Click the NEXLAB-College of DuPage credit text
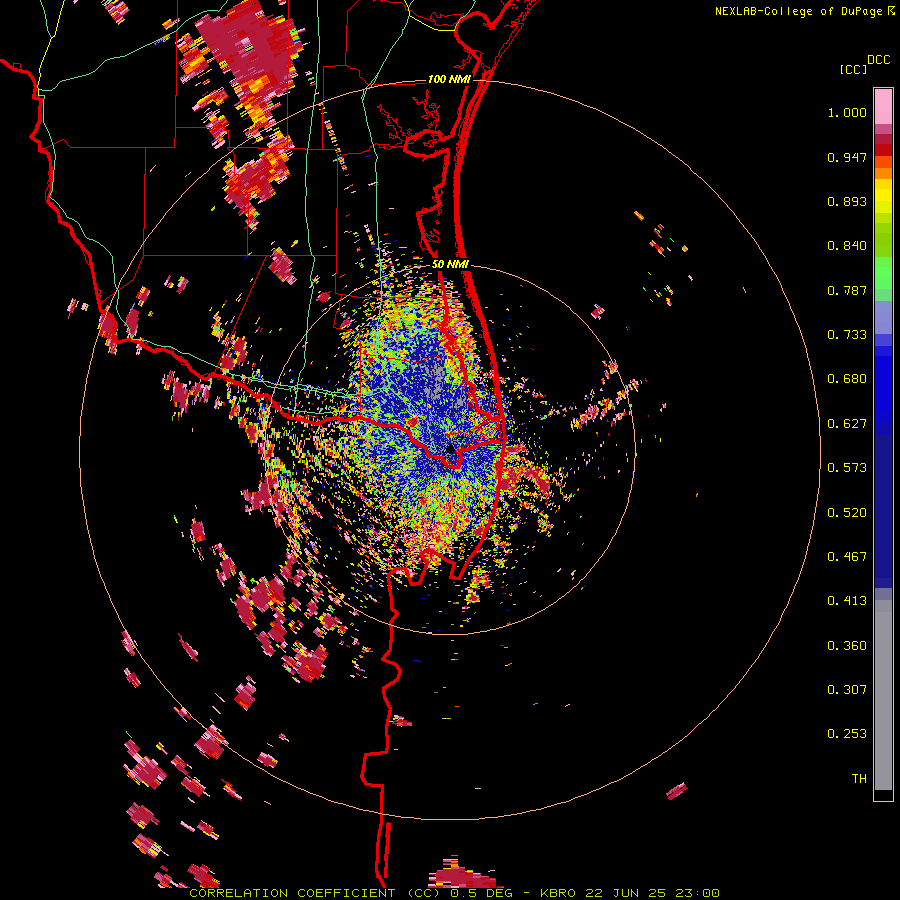This screenshot has height=900, width=900. click(x=798, y=11)
